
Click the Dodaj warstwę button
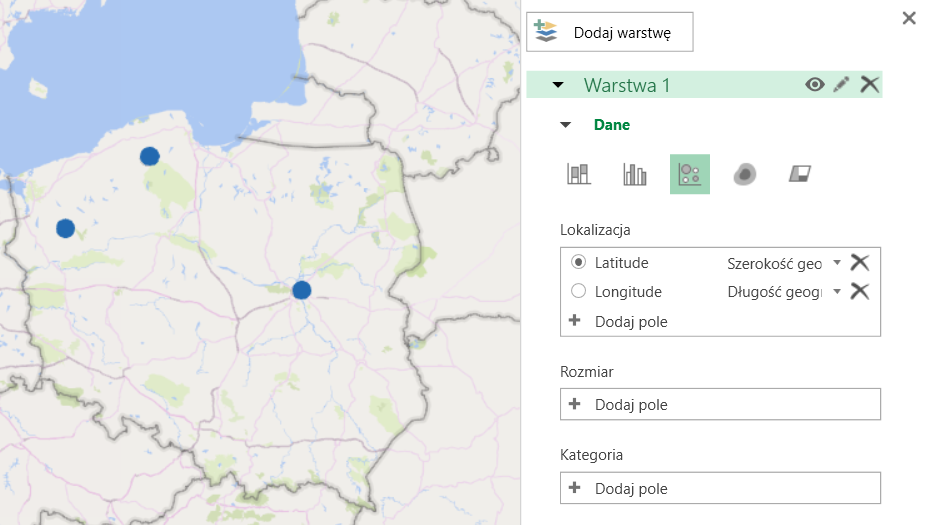(609, 32)
